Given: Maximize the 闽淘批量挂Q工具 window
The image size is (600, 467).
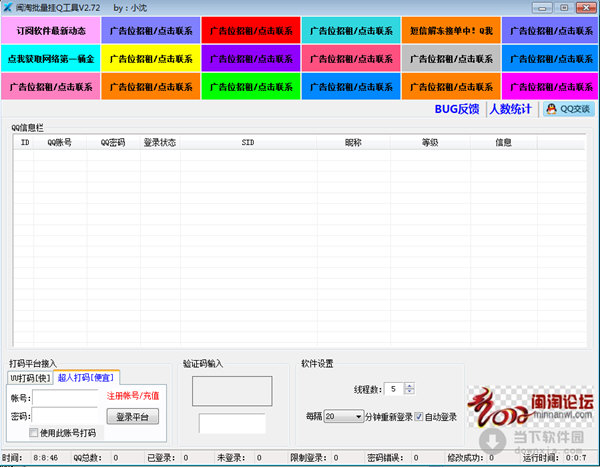Looking at the screenshot, I should [x=564, y=8].
